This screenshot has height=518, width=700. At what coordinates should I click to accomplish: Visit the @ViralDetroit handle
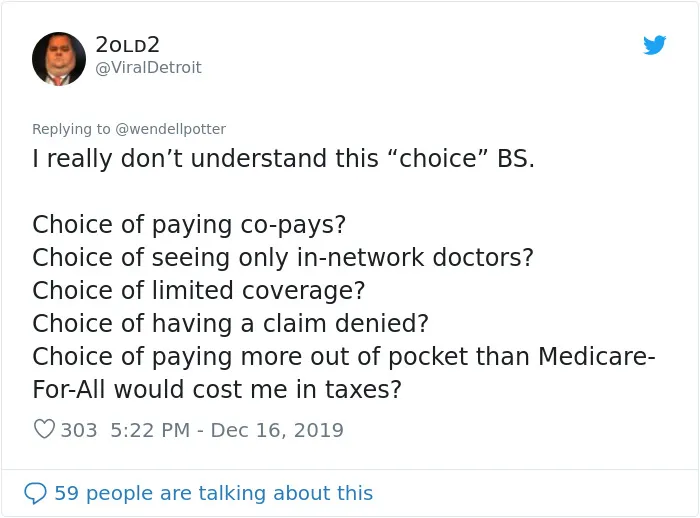(x=149, y=67)
